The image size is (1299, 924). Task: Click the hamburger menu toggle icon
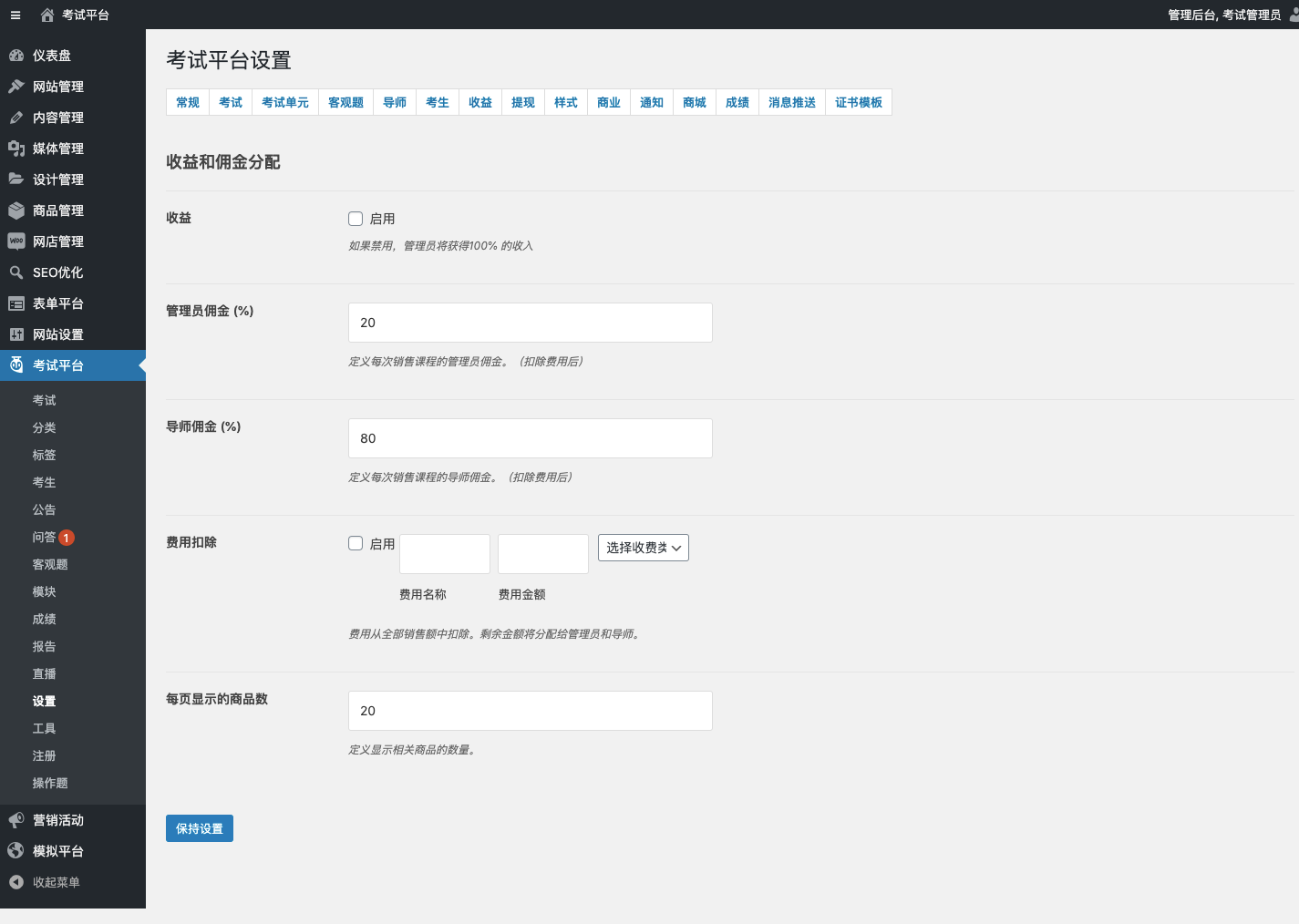pyautogui.click(x=15, y=15)
